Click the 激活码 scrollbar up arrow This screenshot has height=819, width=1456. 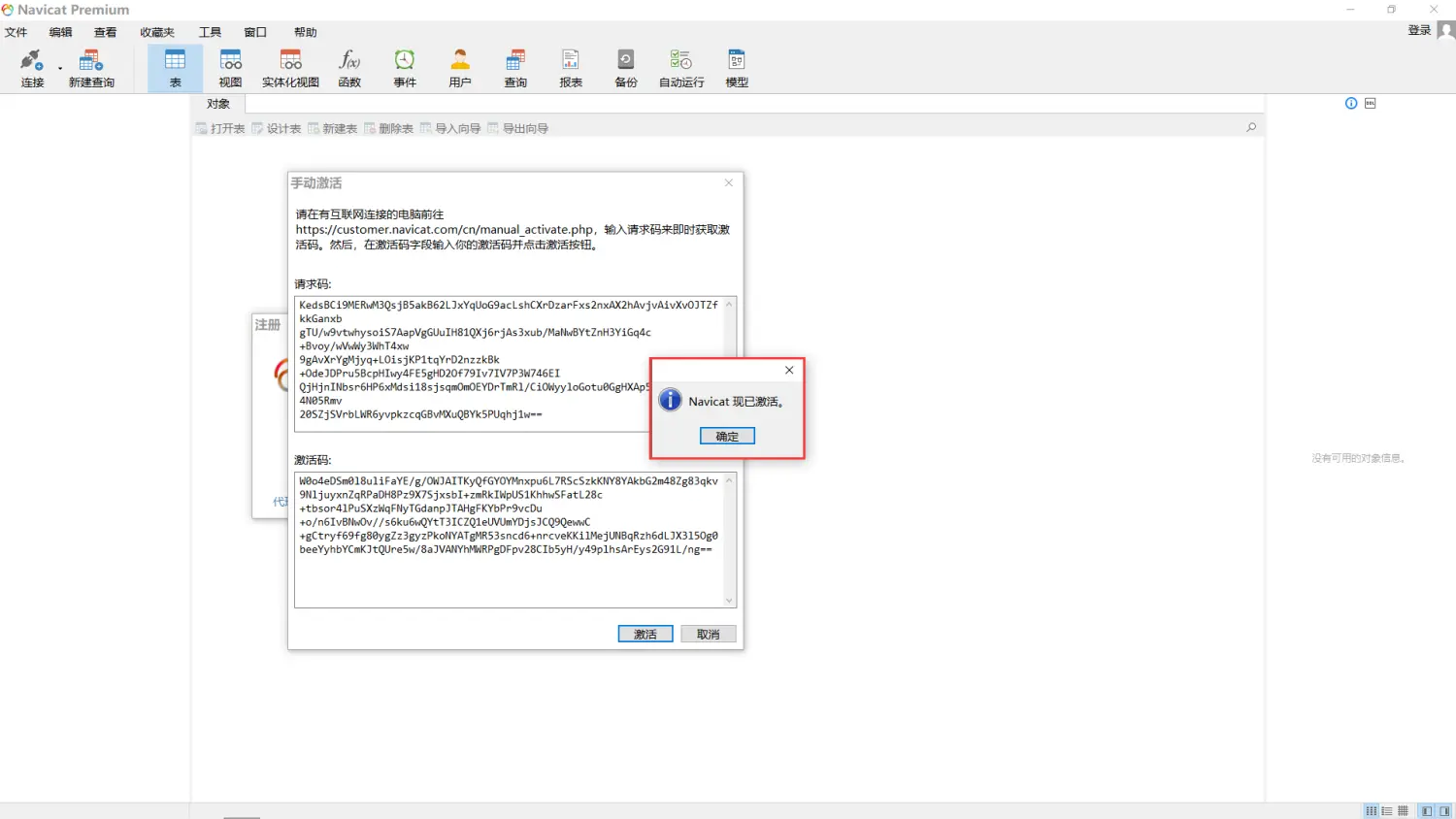pyautogui.click(x=730, y=480)
